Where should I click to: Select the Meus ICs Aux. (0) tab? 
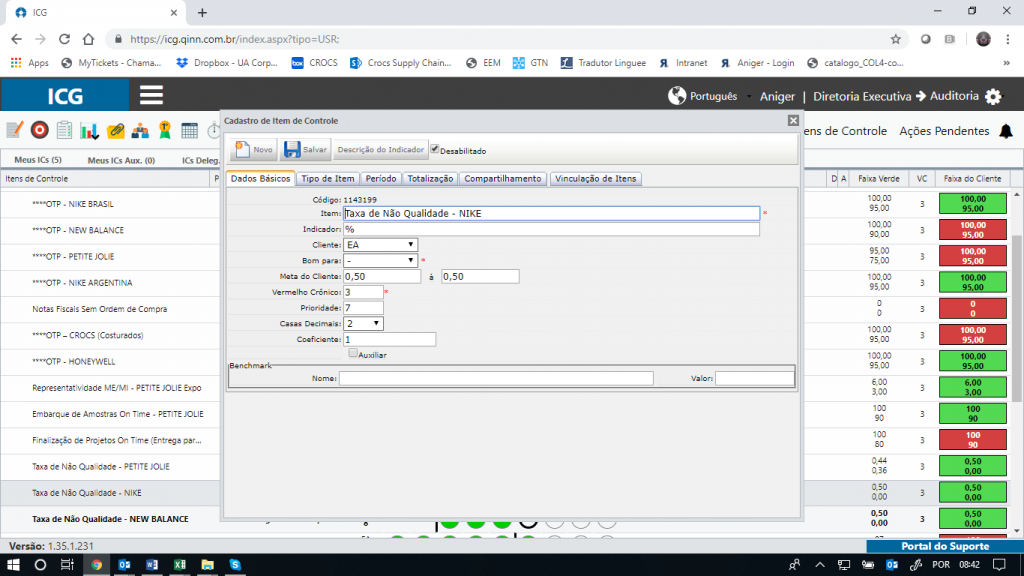pyautogui.click(x=121, y=160)
